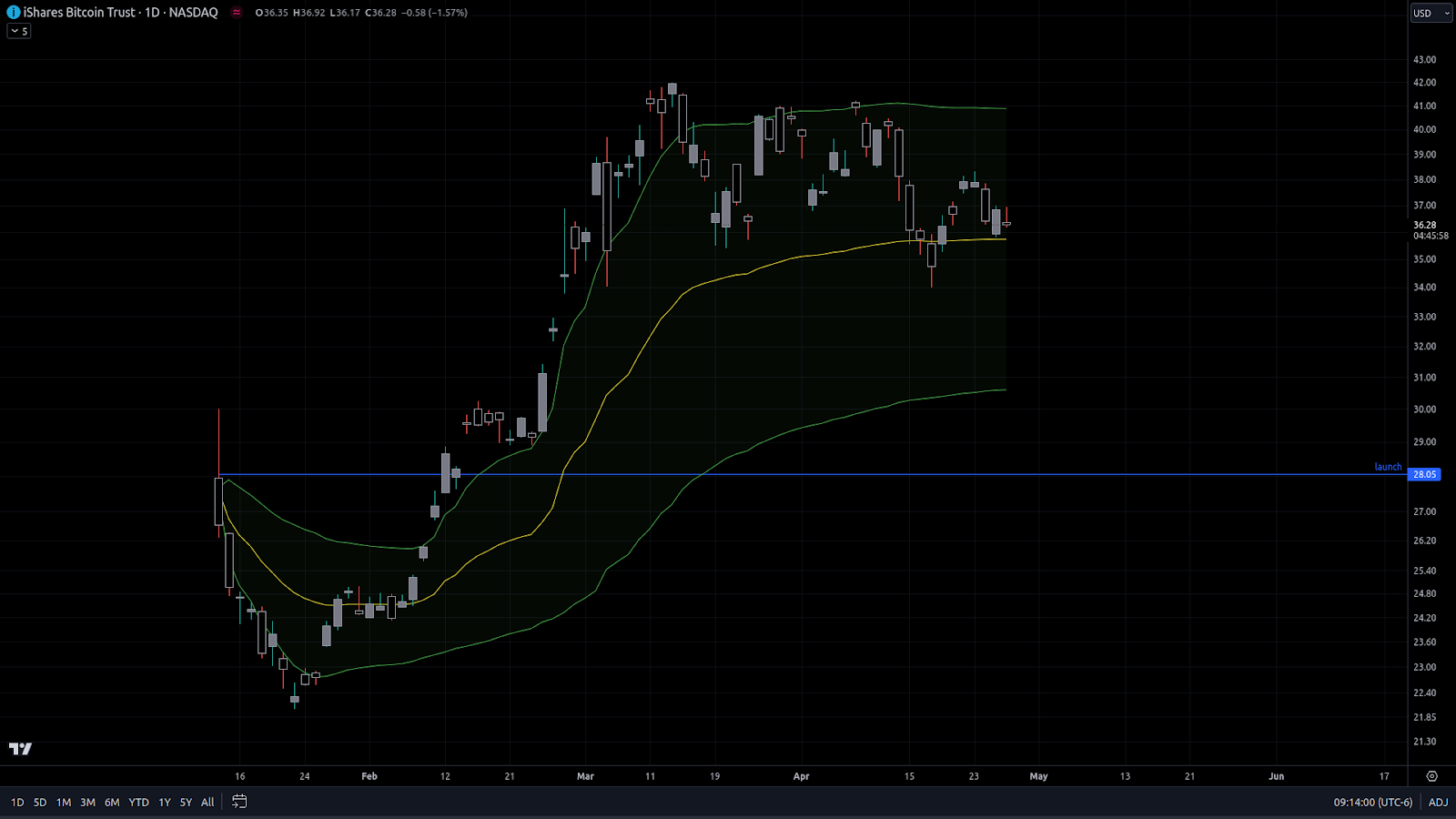Select the YTD time range
This screenshot has width=1456, height=819.
tap(138, 802)
